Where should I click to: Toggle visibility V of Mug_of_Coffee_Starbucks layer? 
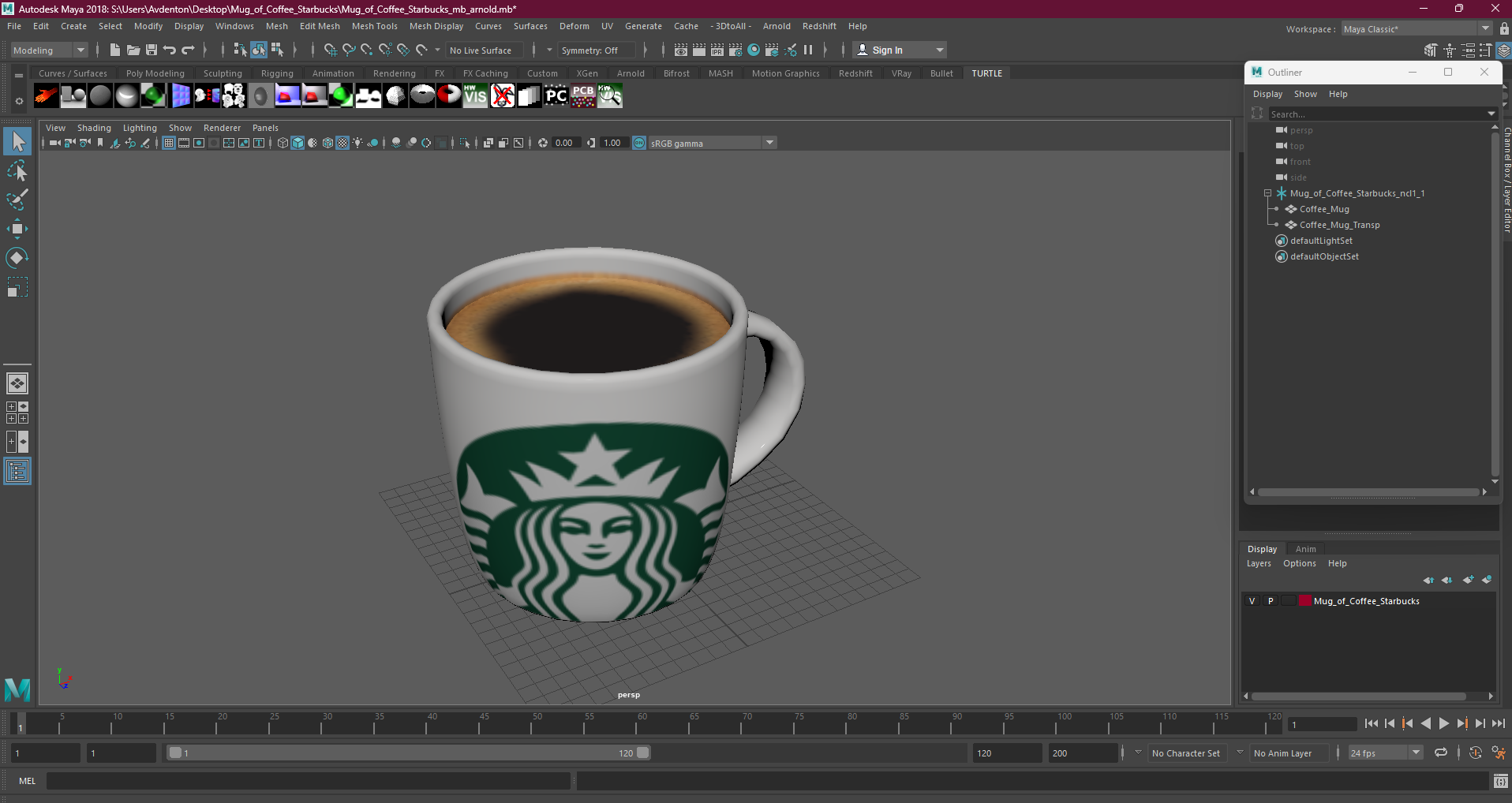tap(1252, 601)
